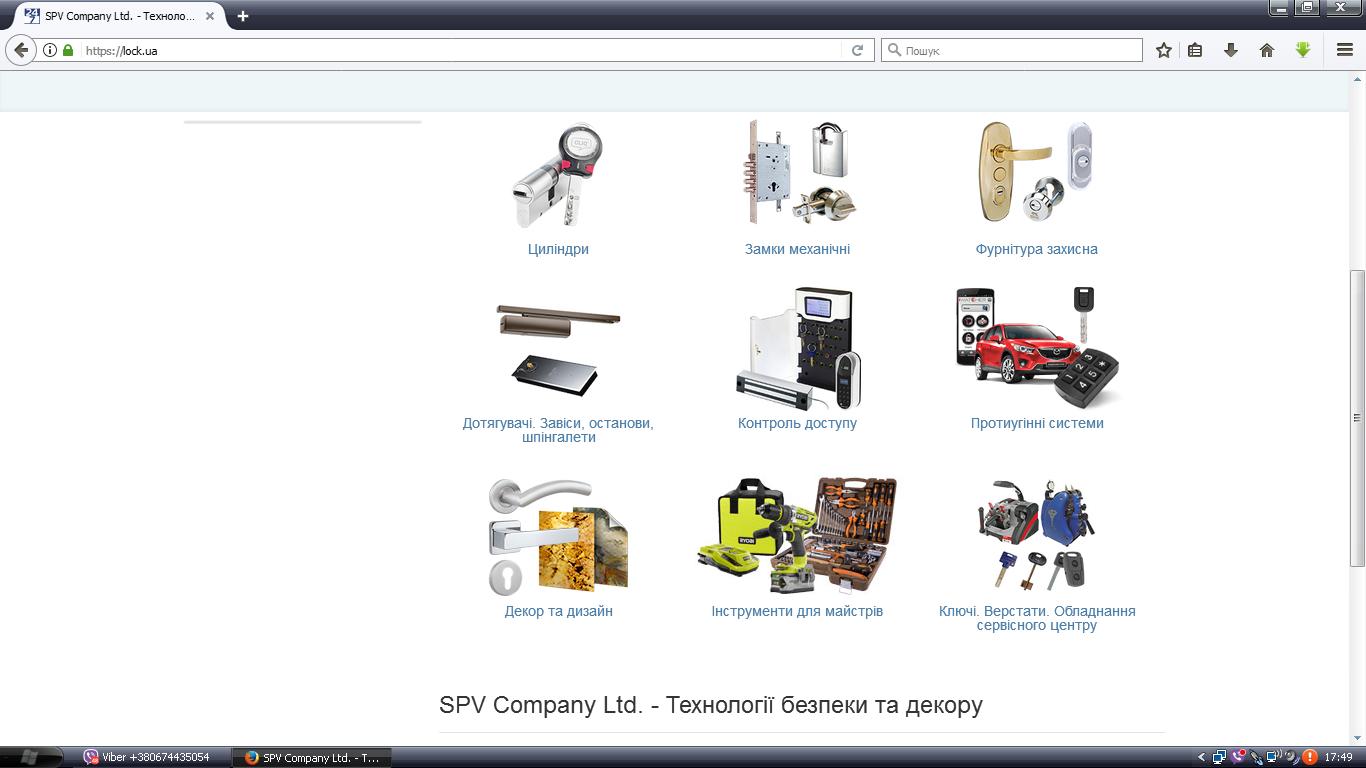Screen dimensions: 1366x768
Task: Go to the home page icon
Action: click(x=1267, y=50)
